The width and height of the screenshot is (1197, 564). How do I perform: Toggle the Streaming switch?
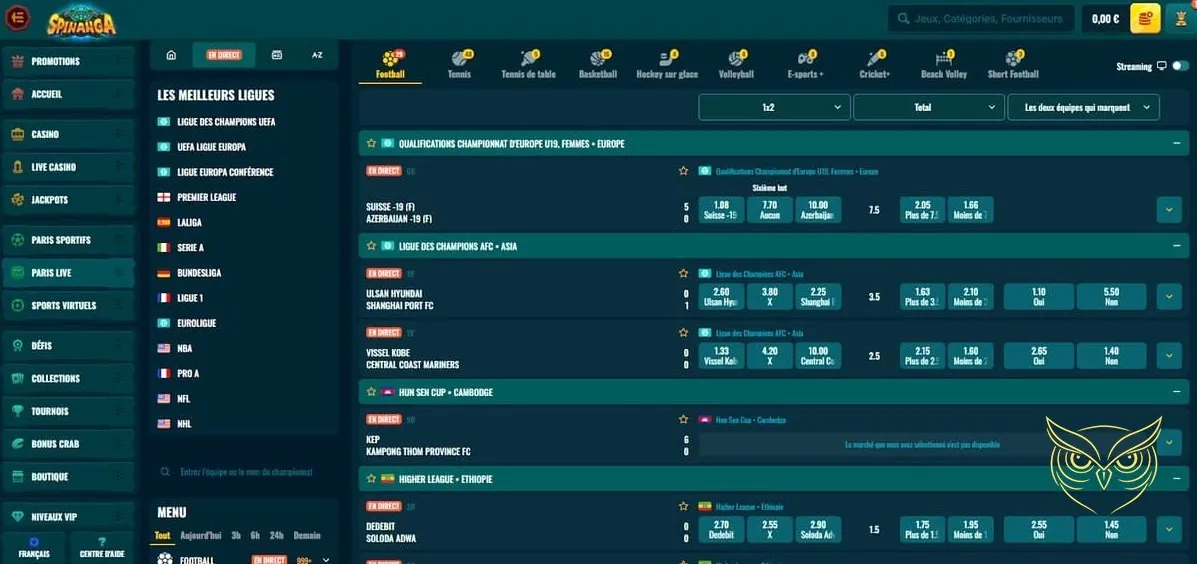[x=1180, y=66]
